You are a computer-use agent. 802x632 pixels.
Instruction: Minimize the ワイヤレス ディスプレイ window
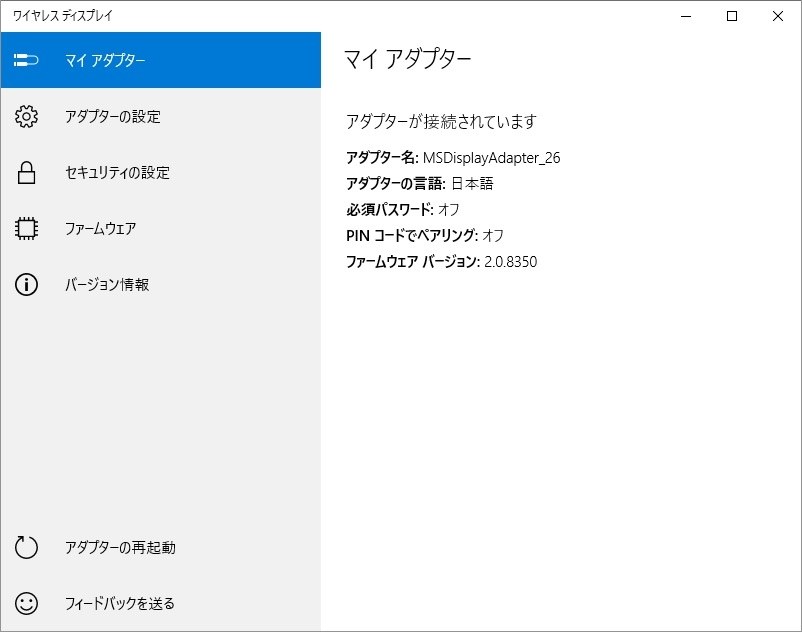[685, 16]
